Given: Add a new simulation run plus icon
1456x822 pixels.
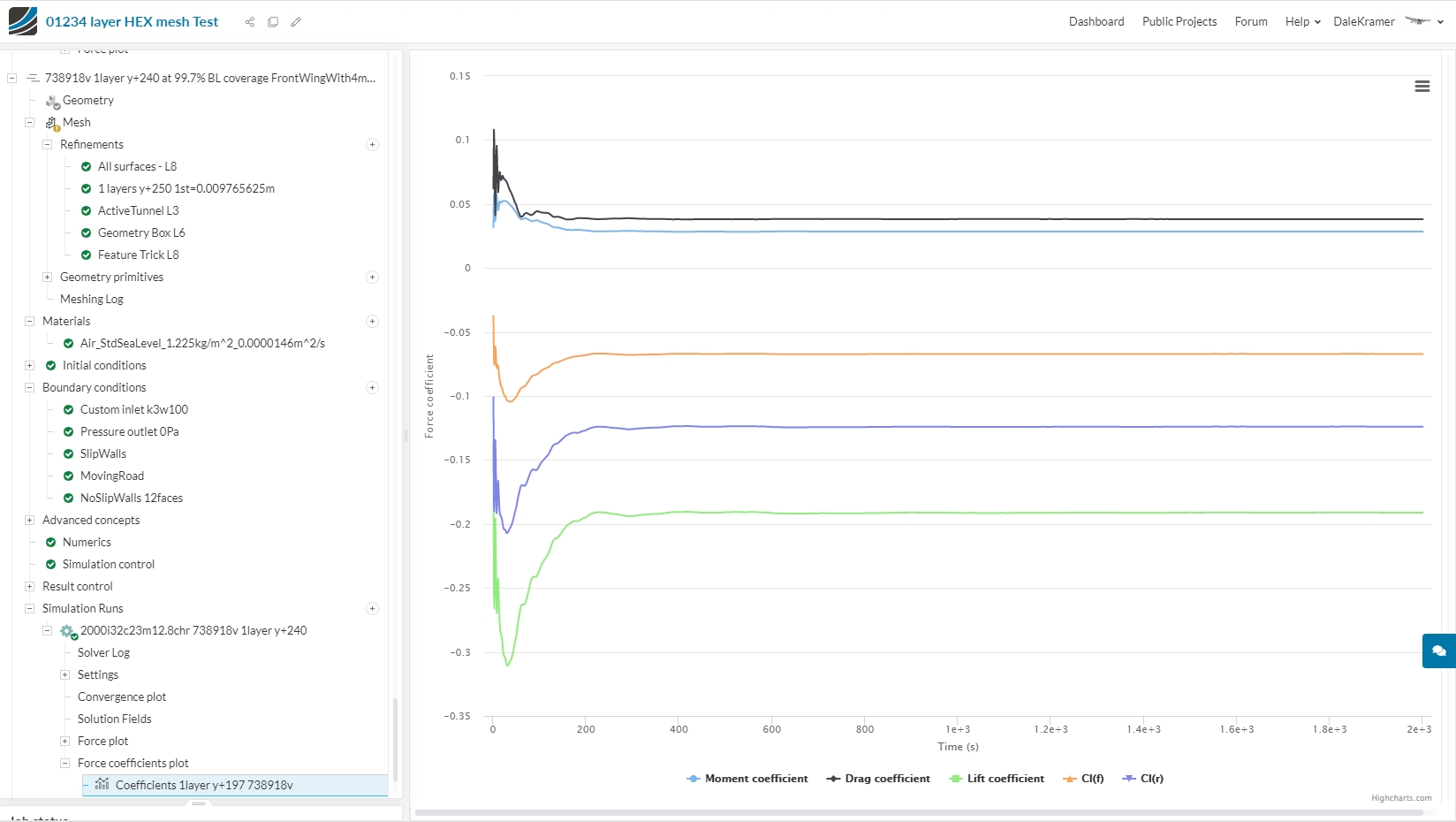Looking at the screenshot, I should (x=372, y=608).
